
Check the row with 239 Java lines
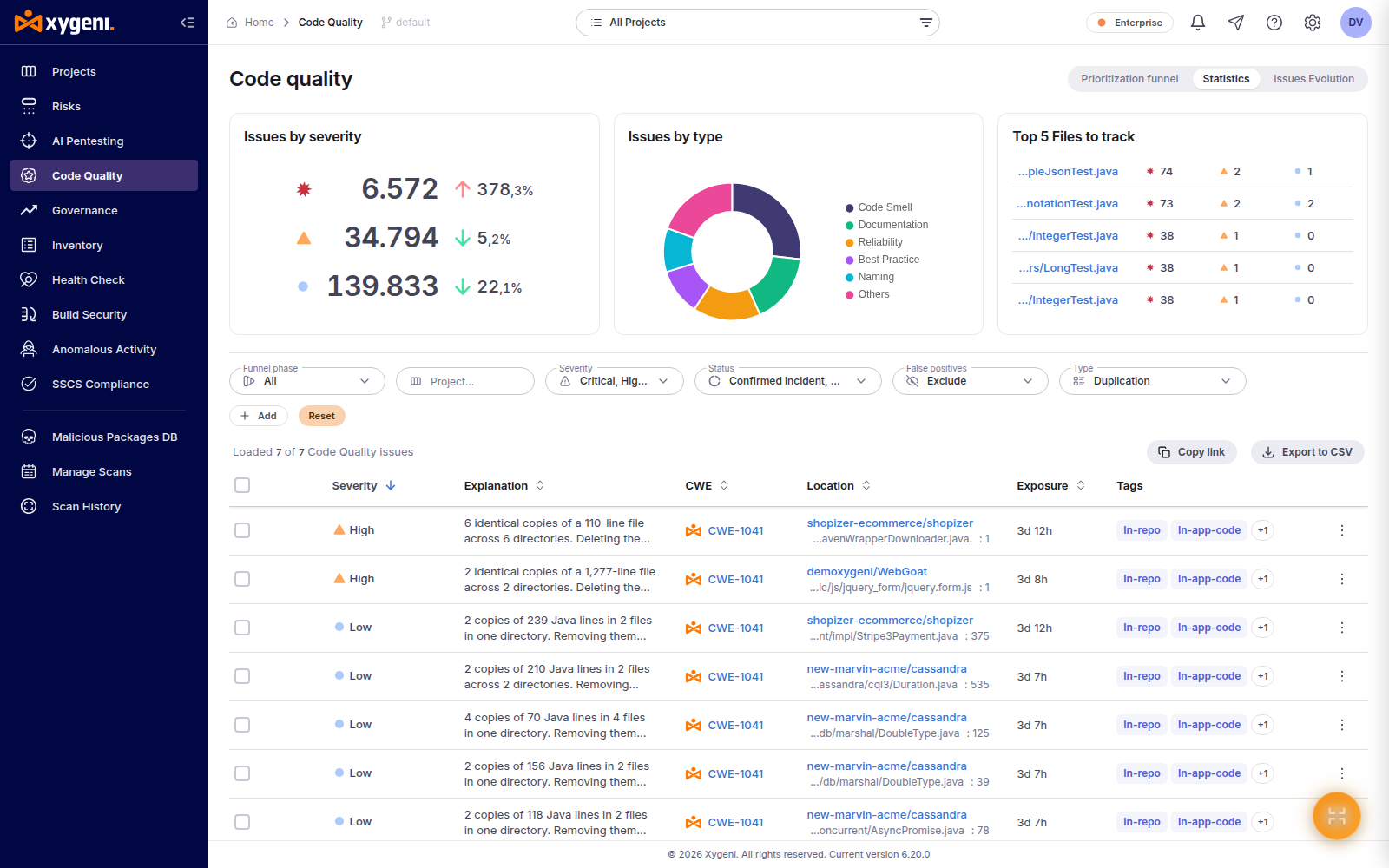point(242,628)
